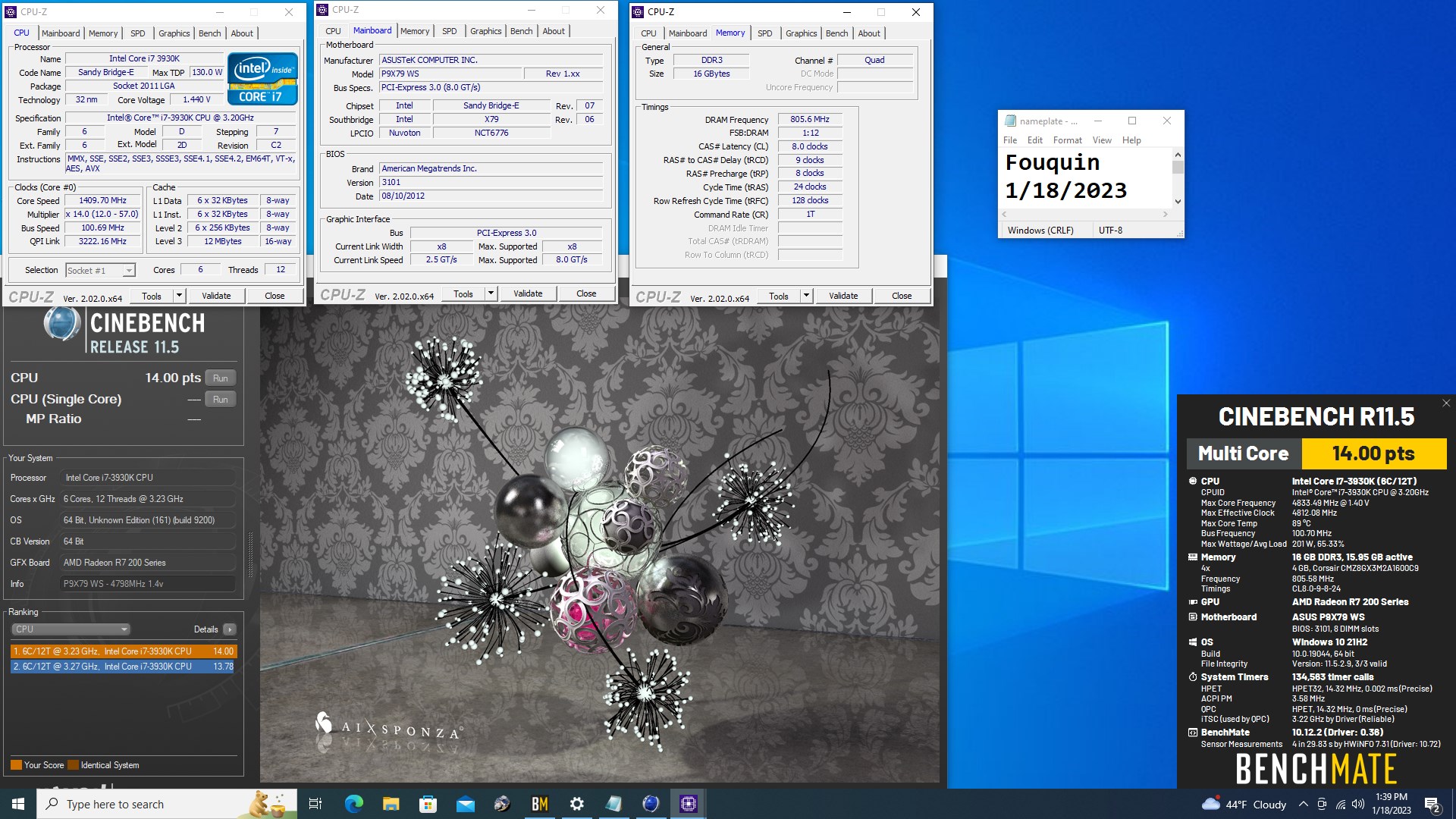This screenshot has width=1456, height=819.
Task: Click Validate in the first CPU-Z window
Action: pos(216,296)
